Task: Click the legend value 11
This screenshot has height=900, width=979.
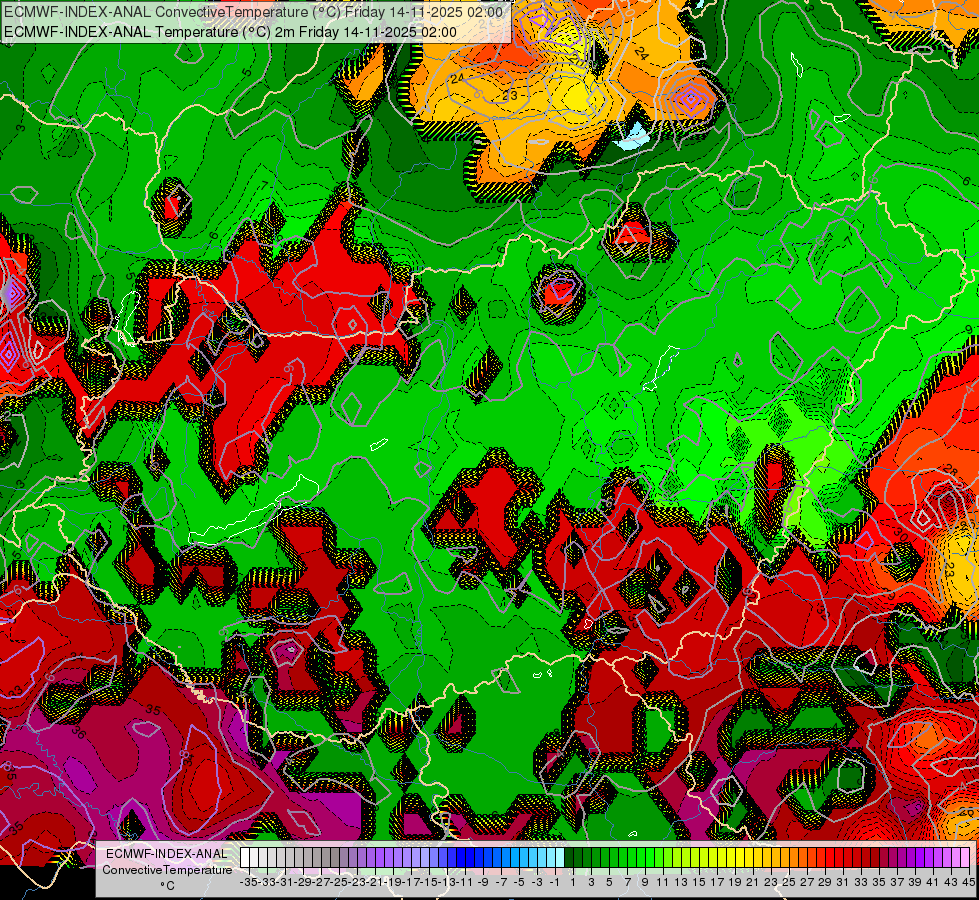Action: tap(663, 883)
